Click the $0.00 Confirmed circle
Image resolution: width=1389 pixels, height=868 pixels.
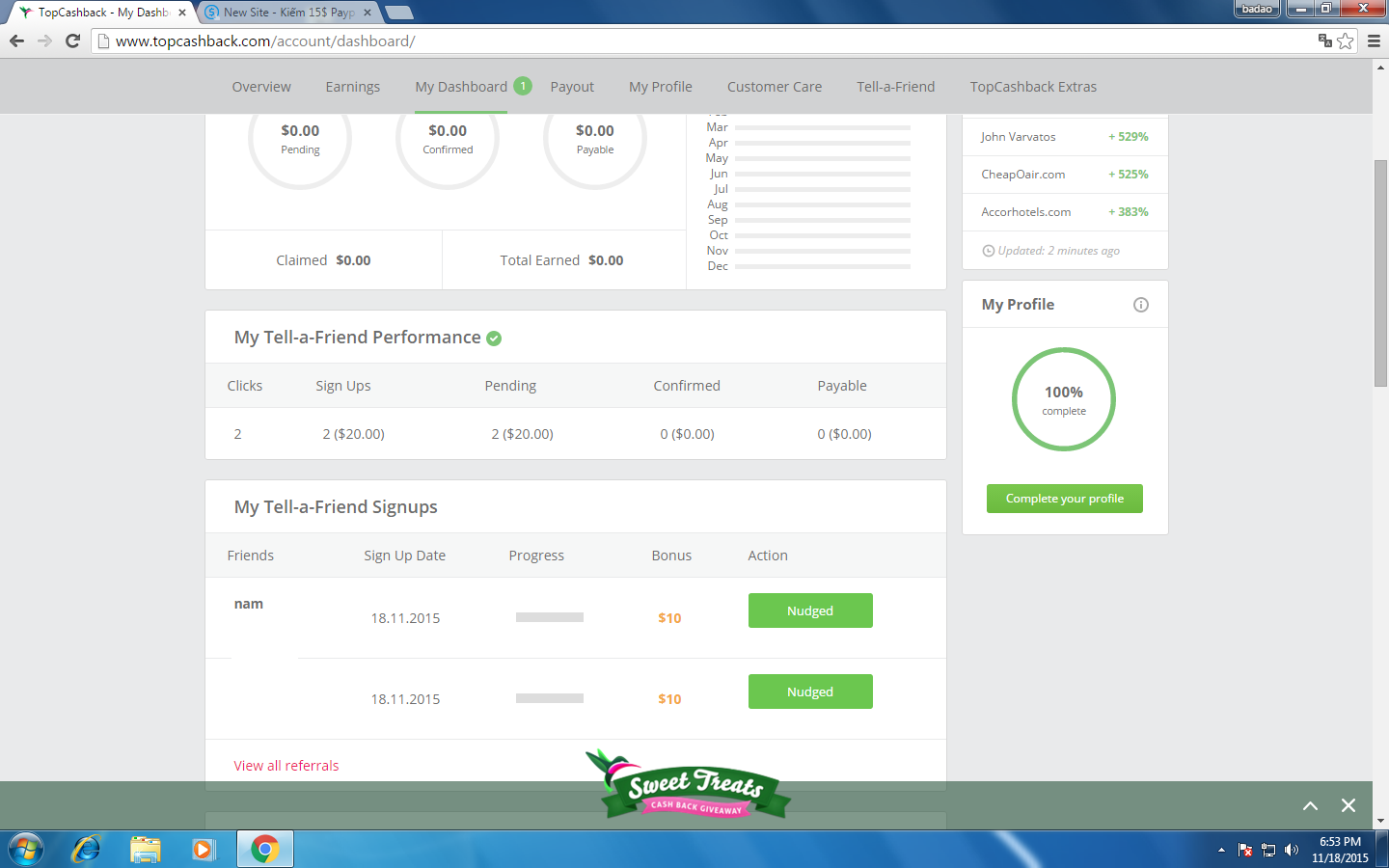click(448, 139)
